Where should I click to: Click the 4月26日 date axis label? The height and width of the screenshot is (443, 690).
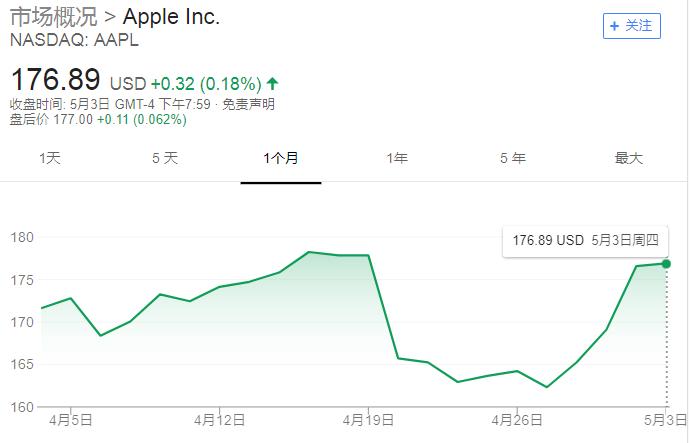click(517, 420)
